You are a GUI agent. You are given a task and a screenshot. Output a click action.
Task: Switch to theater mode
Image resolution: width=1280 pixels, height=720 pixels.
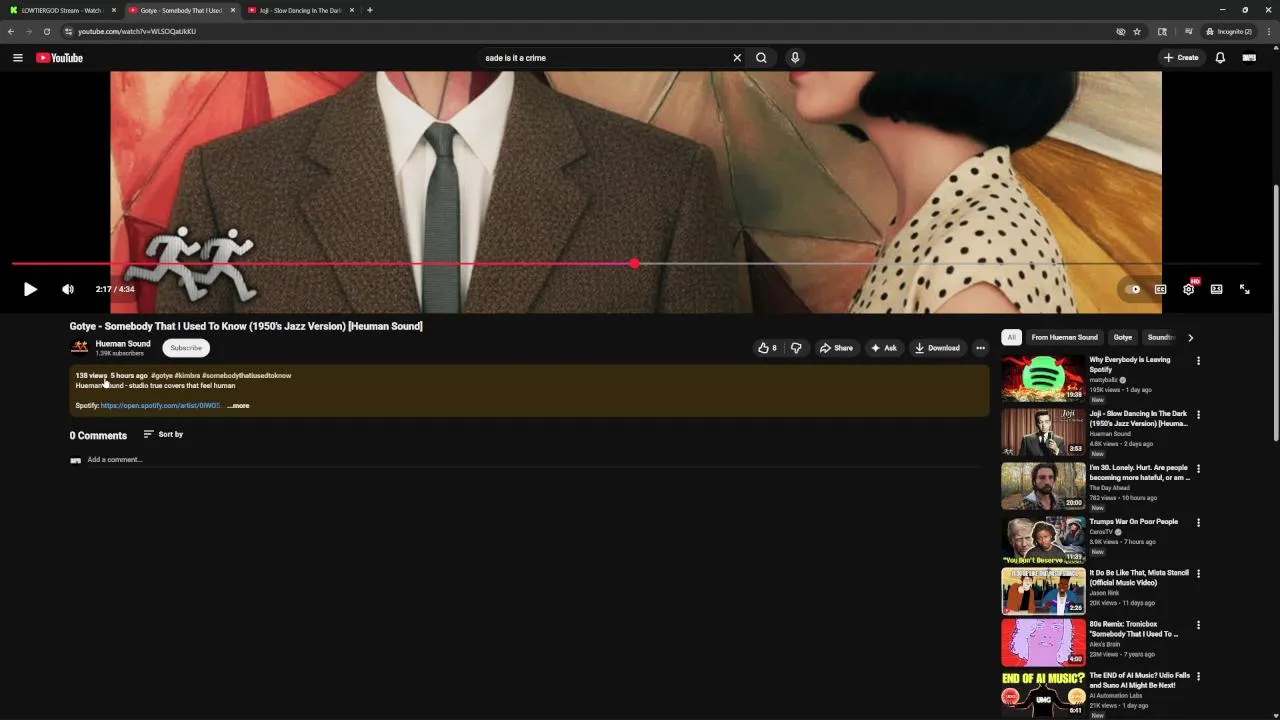click(x=1216, y=289)
